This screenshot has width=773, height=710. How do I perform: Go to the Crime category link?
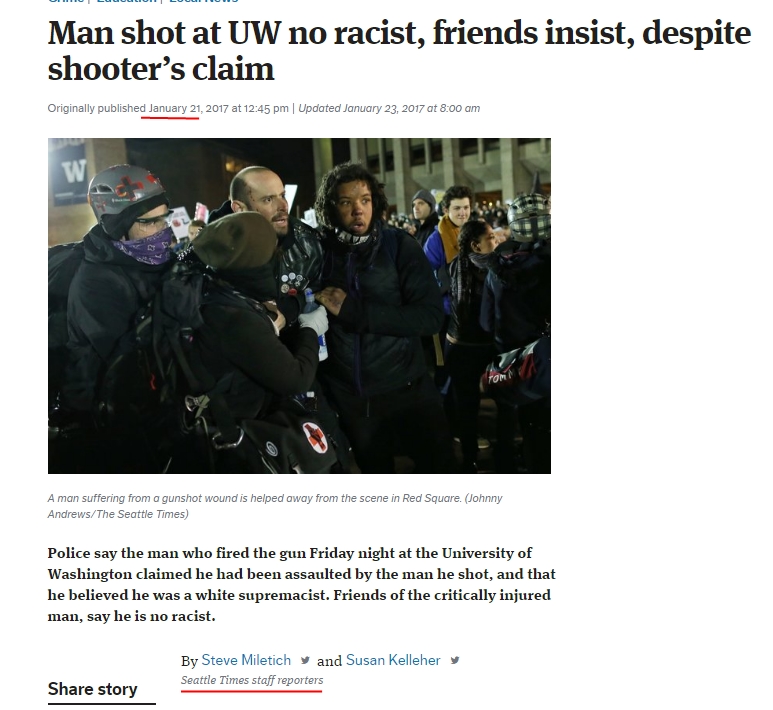point(66,1)
